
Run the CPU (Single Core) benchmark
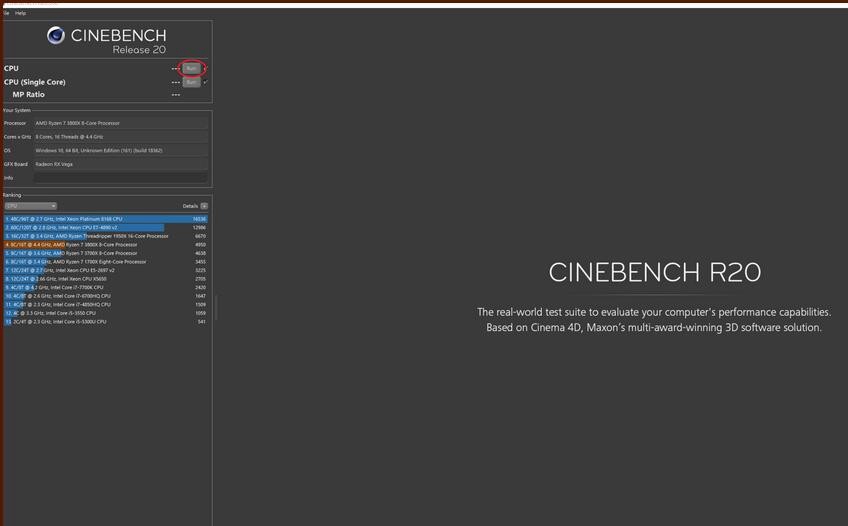click(191, 82)
